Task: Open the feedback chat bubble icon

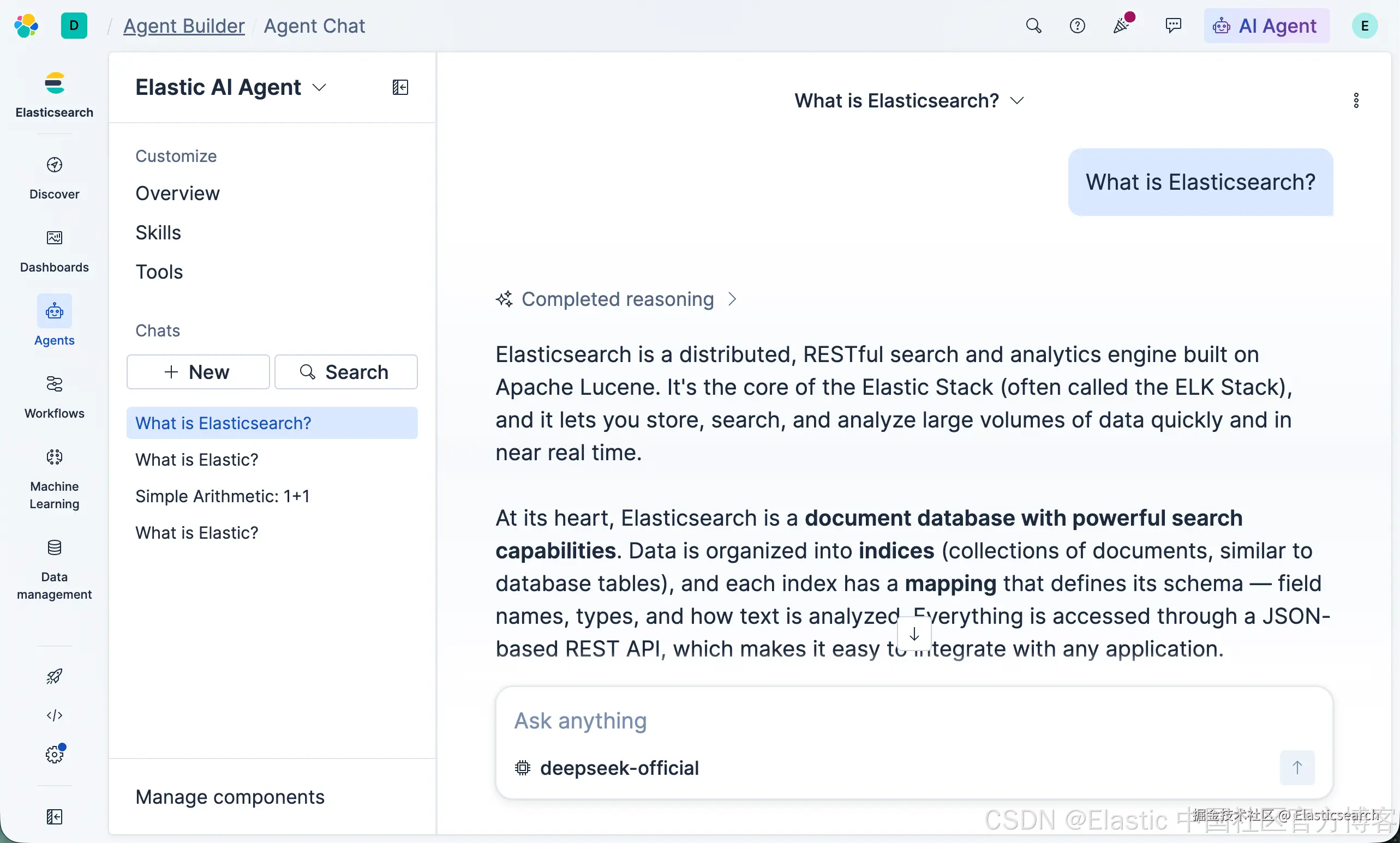Action: pyautogui.click(x=1172, y=26)
